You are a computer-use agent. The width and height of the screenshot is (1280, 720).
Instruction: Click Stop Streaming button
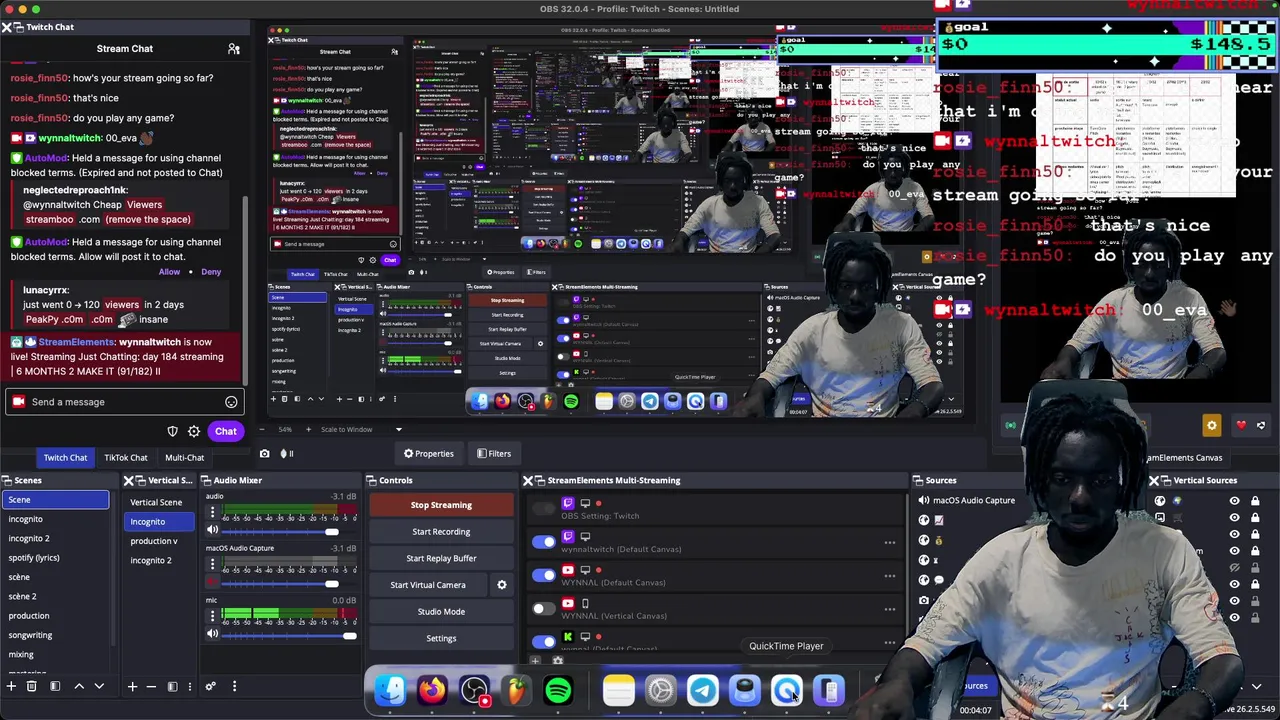coord(441,505)
